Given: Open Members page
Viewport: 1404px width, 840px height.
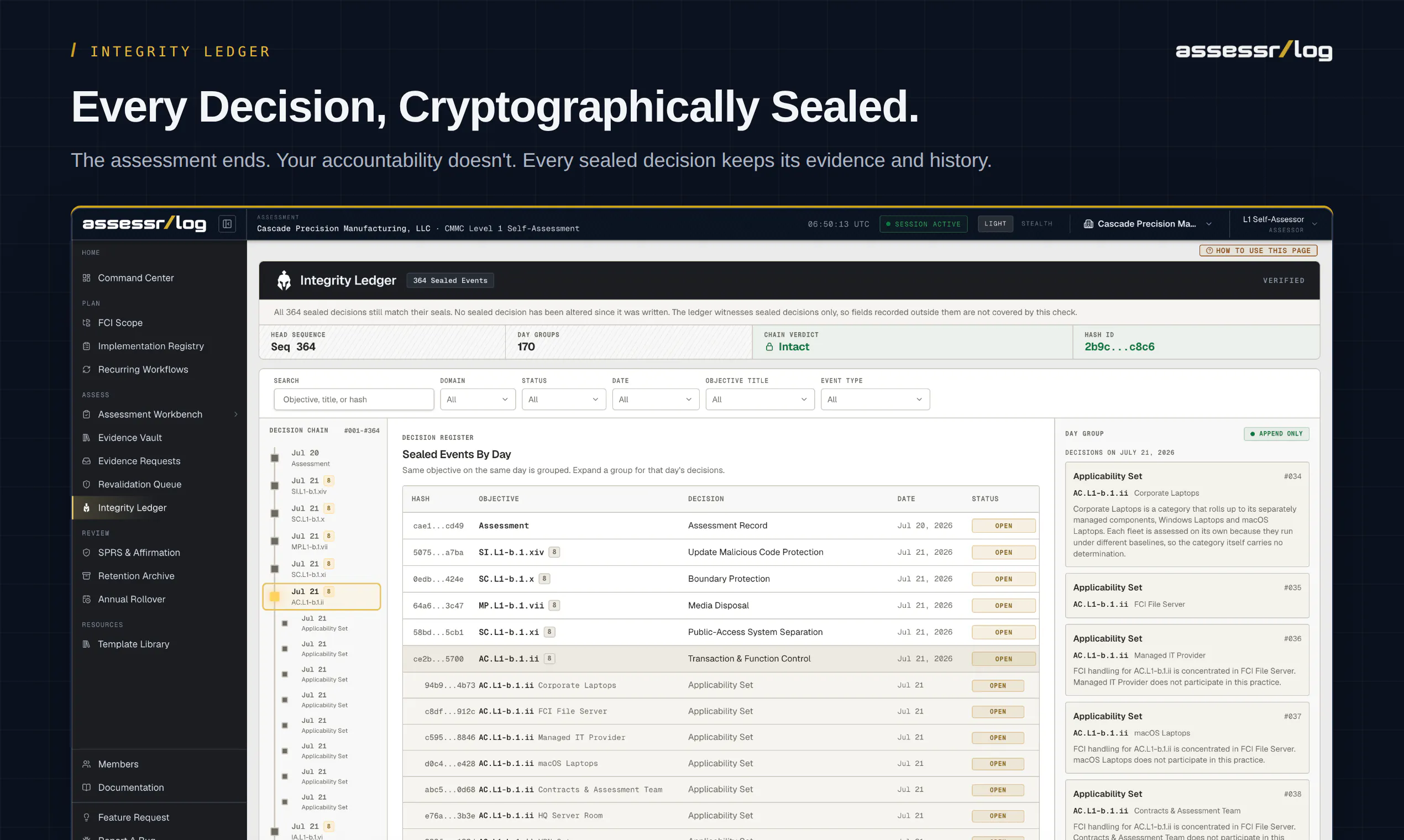Looking at the screenshot, I should click(x=118, y=764).
